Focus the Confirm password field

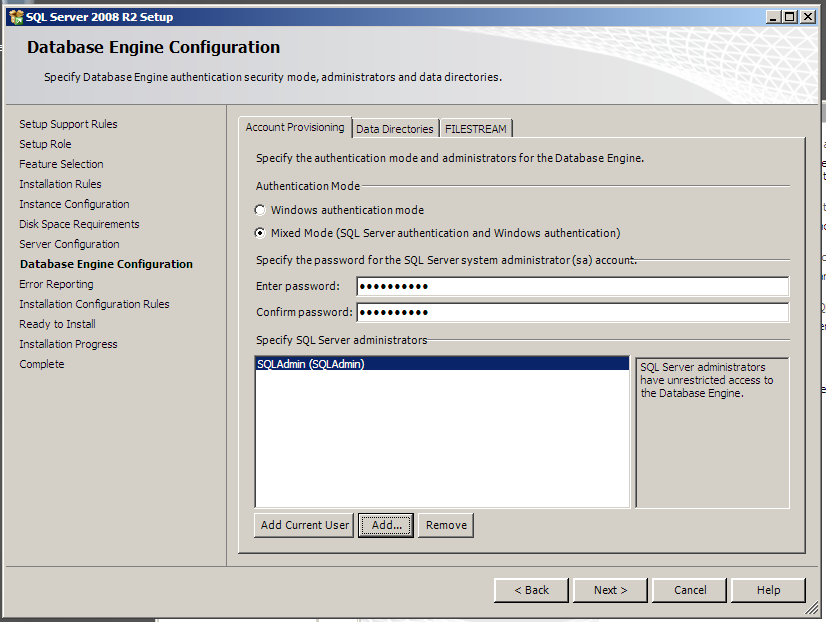pos(573,312)
